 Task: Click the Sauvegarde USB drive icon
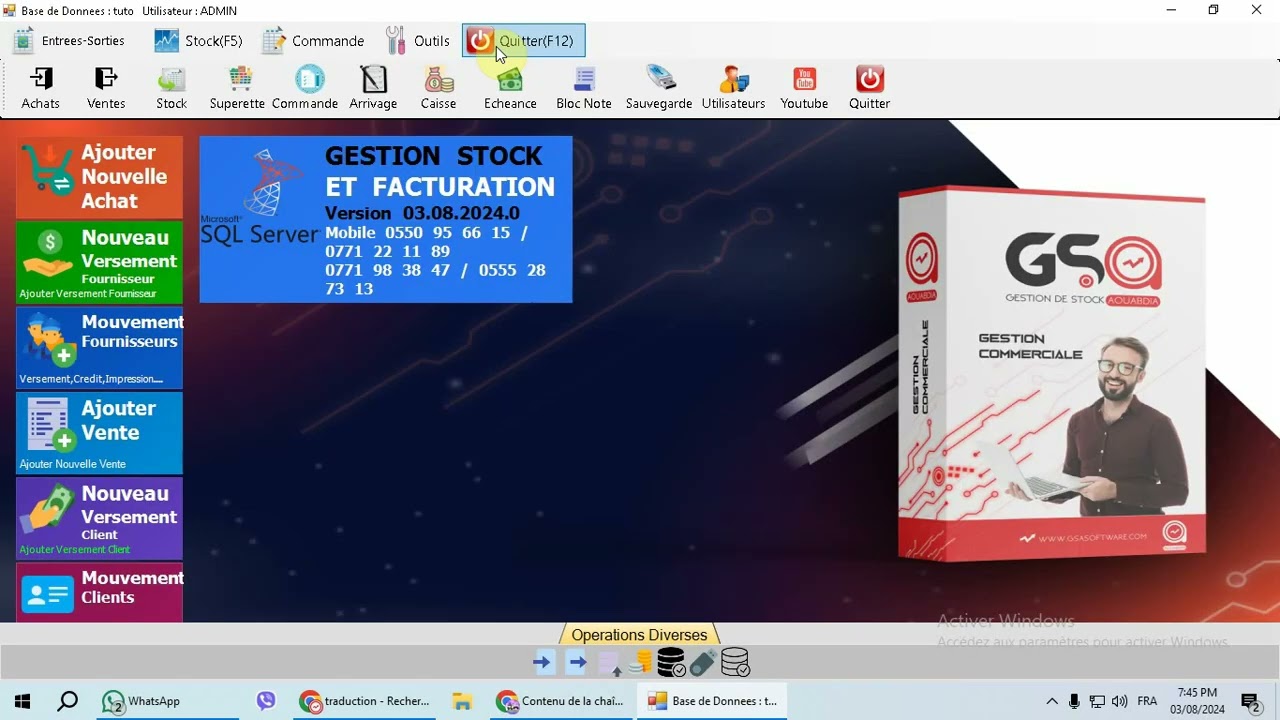pyautogui.click(x=659, y=88)
